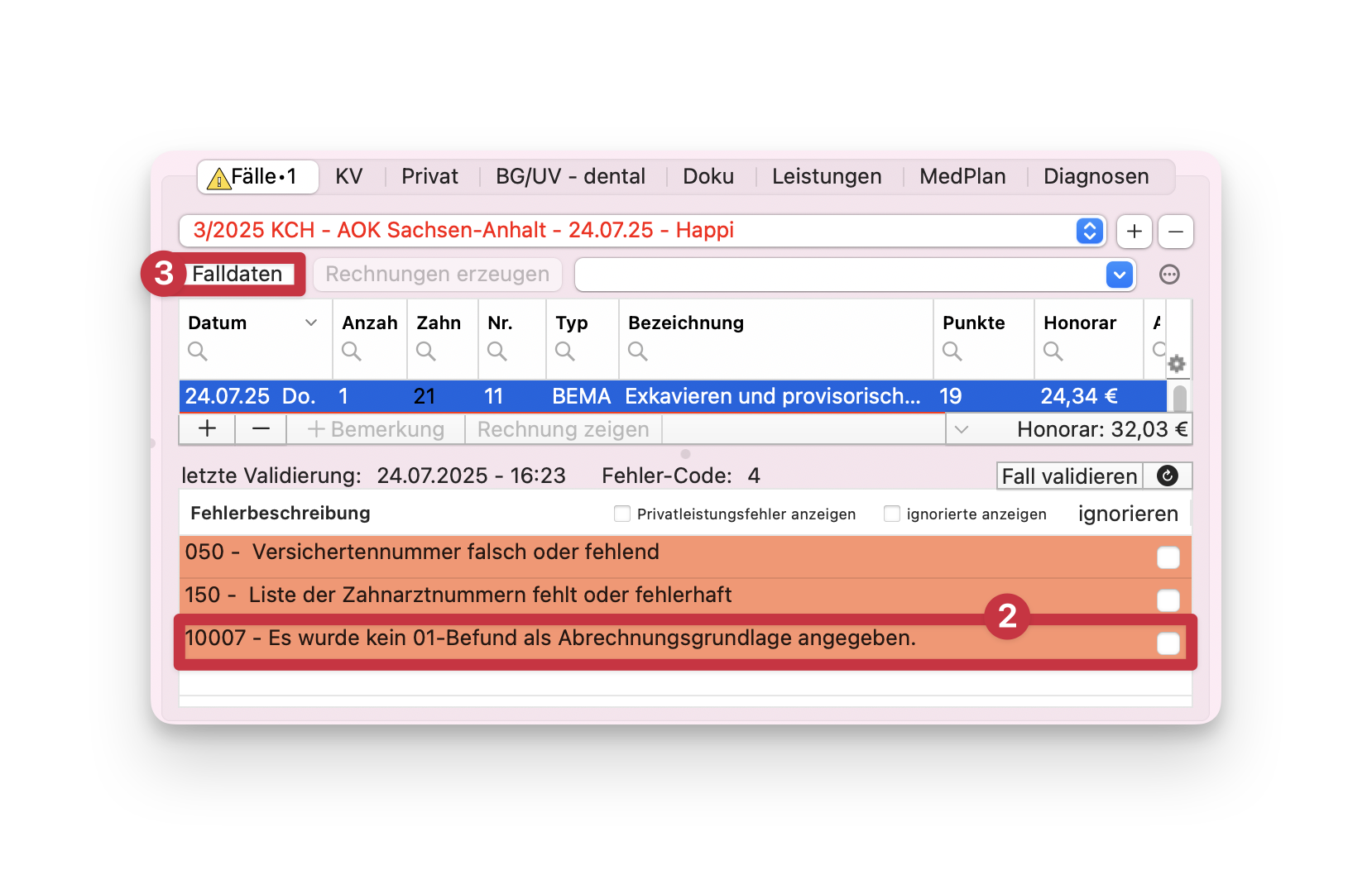Select error 150 Liste der Zahnarztnummern
1372x875 pixels.
click(x=685, y=600)
